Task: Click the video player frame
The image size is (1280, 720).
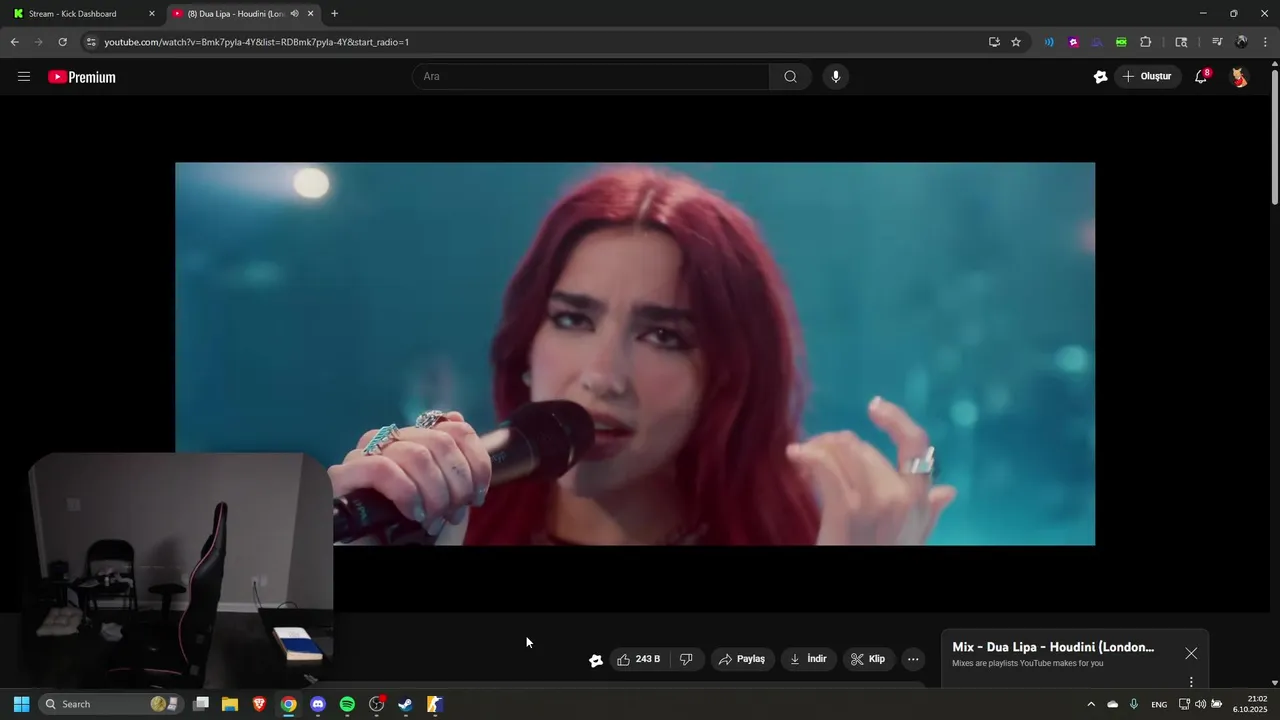Action: (x=635, y=353)
